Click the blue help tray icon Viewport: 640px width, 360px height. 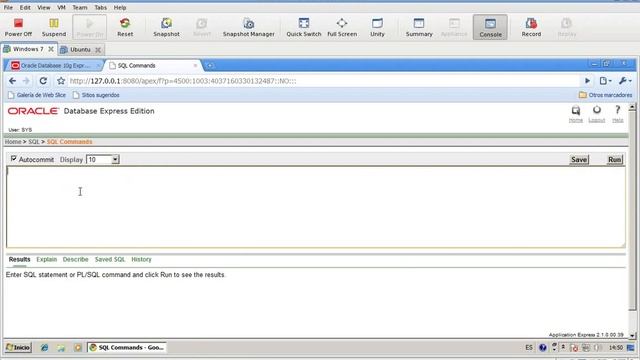pos(542,347)
